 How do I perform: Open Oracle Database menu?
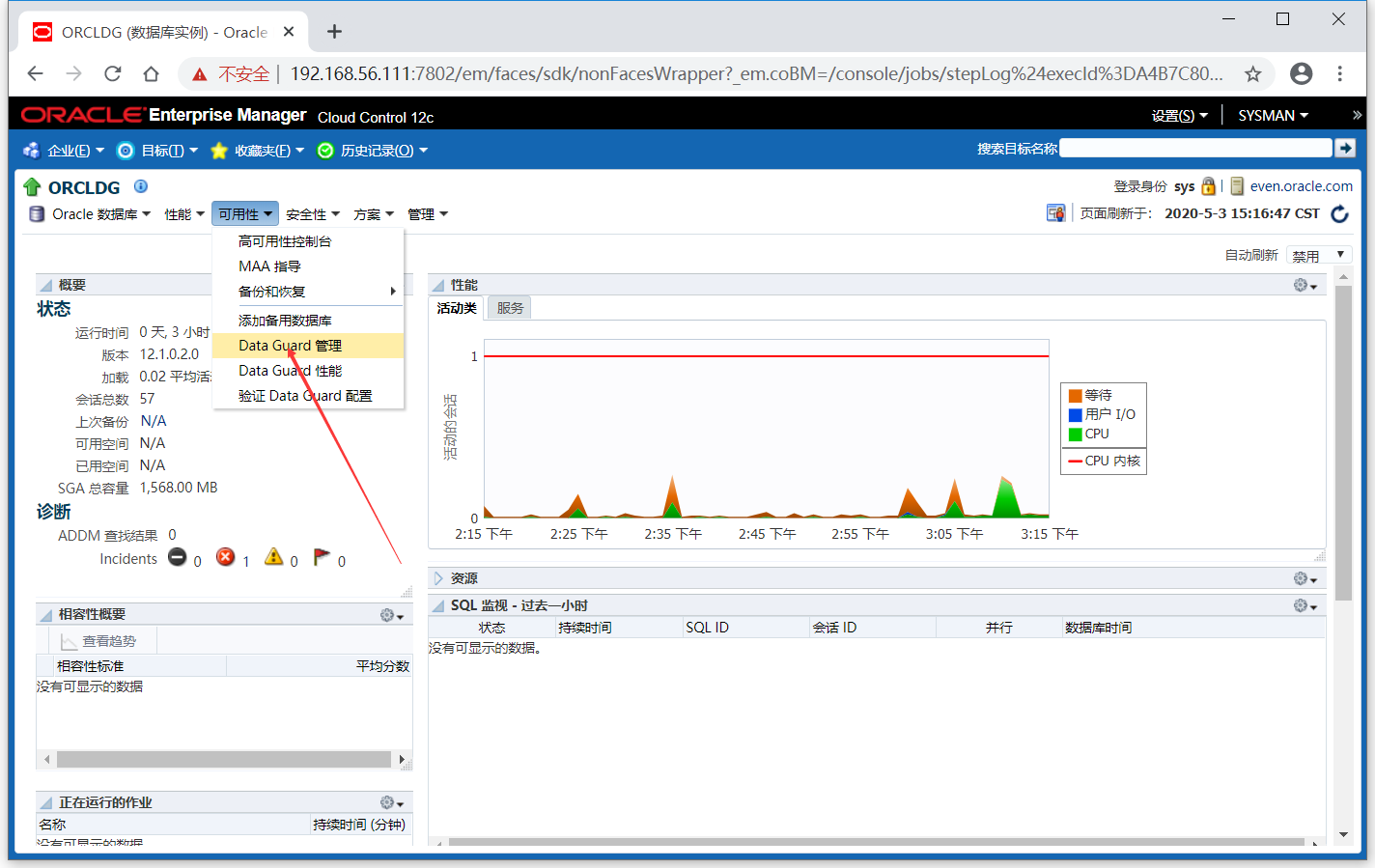(91, 214)
